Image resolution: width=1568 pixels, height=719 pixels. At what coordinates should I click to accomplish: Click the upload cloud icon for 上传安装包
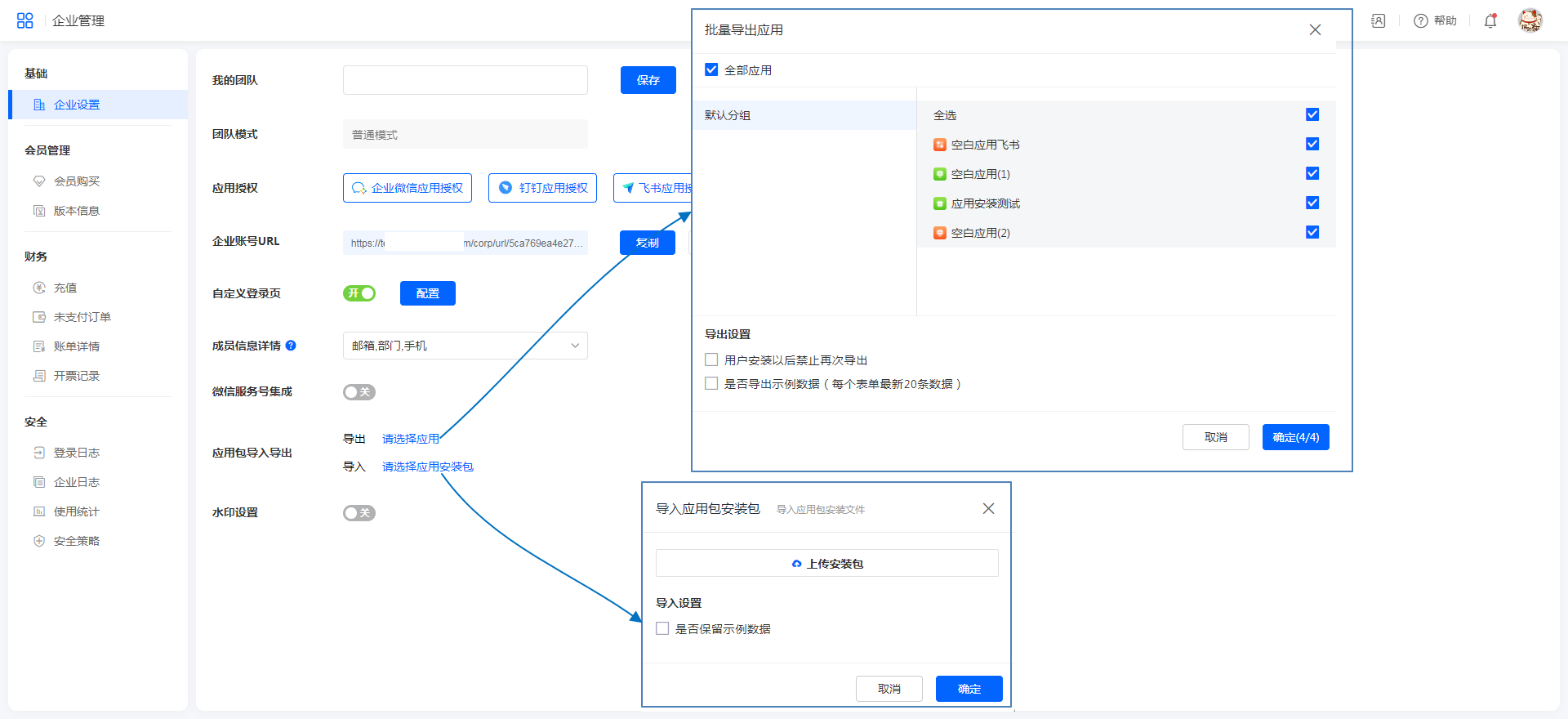pyautogui.click(x=796, y=564)
